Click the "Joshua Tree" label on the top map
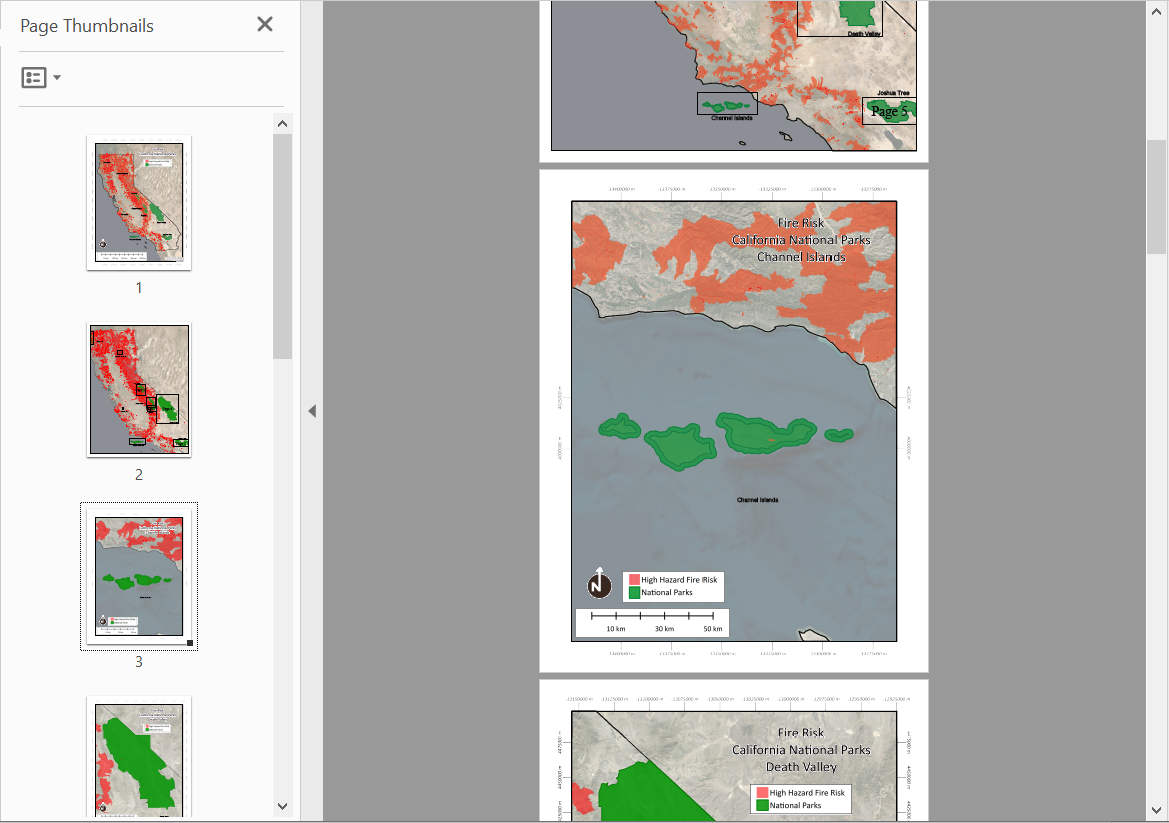 (x=893, y=93)
